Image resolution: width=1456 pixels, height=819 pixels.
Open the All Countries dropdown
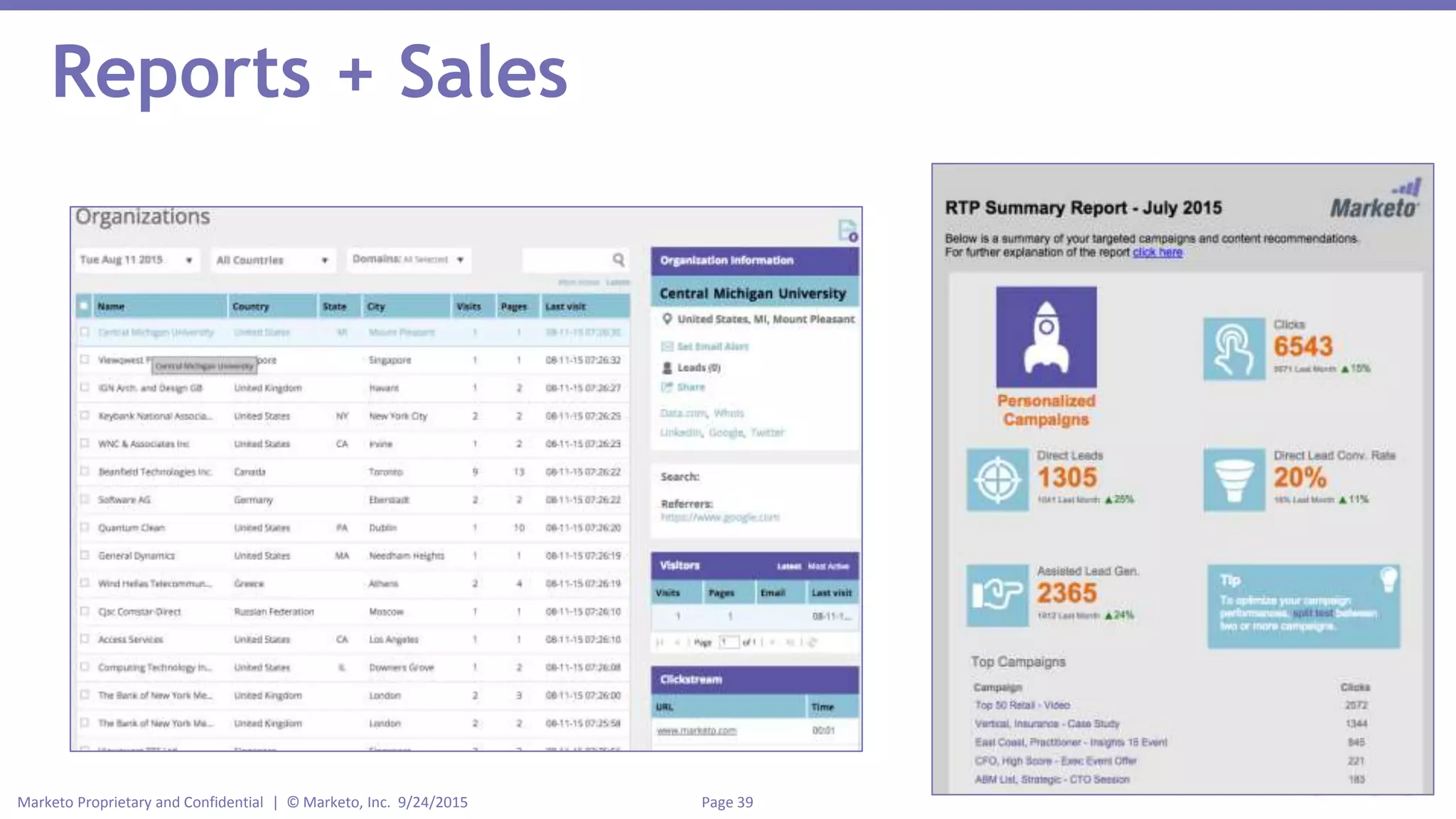[273, 260]
